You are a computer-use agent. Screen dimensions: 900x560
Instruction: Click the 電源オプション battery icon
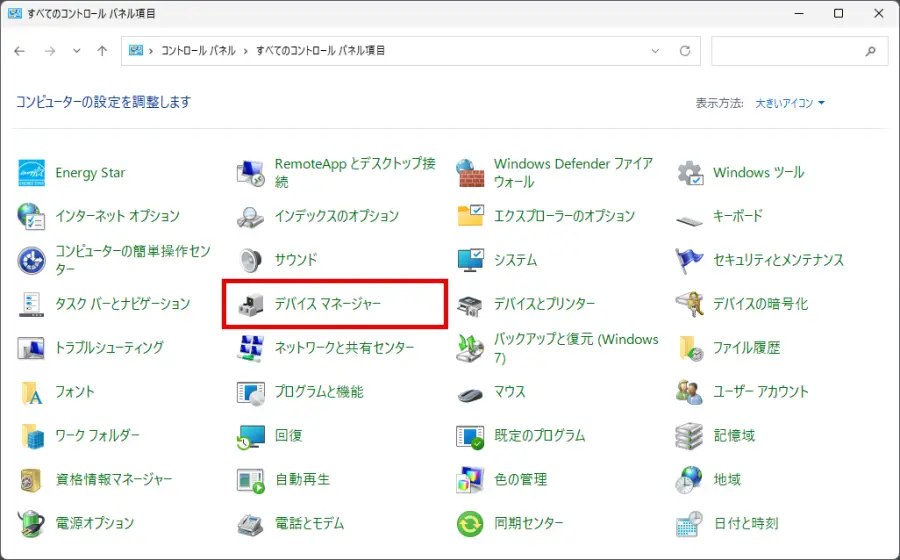pos(32,523)
